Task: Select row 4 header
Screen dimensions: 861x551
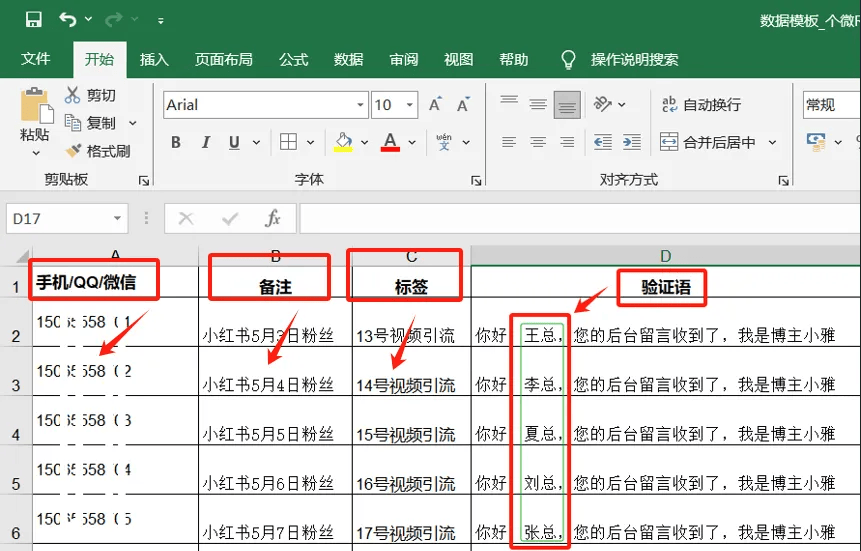Action: 16,420
